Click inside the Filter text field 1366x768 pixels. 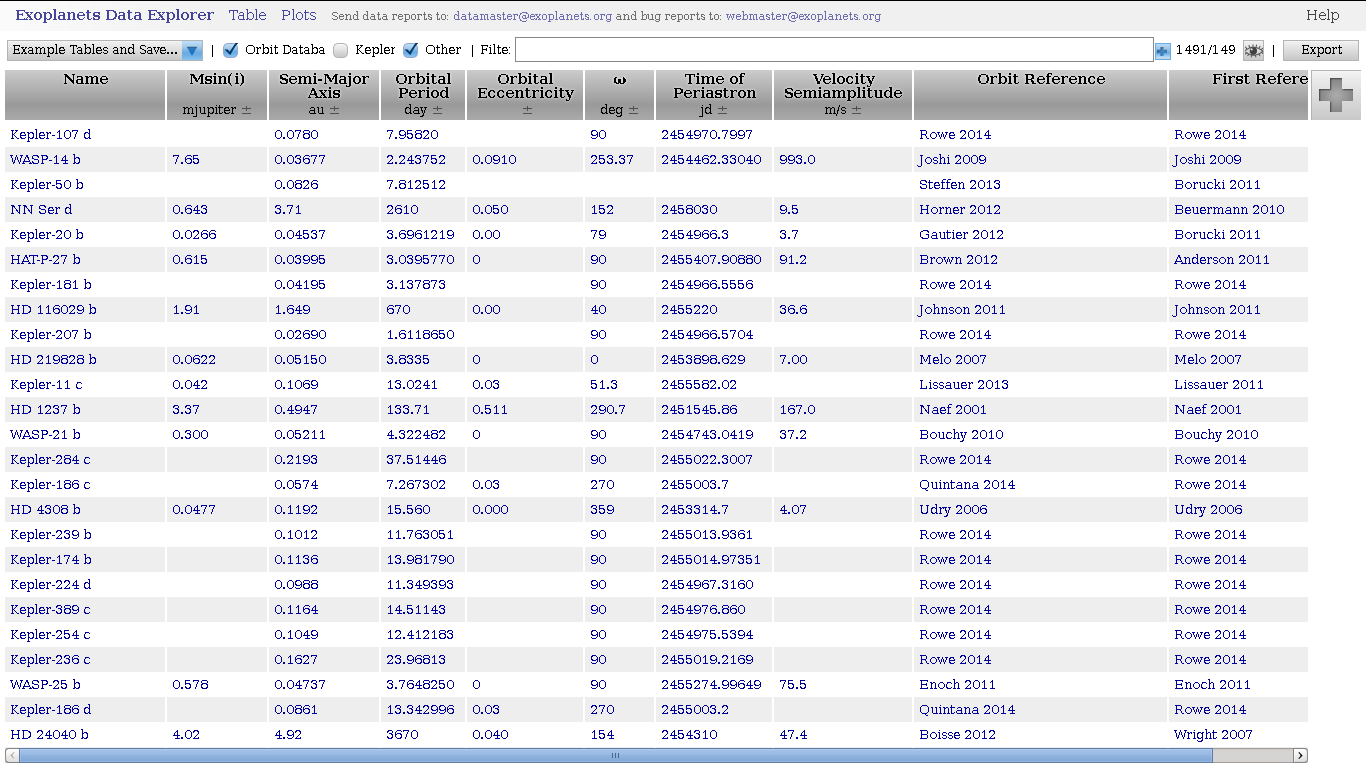click(x=834, y=50)
